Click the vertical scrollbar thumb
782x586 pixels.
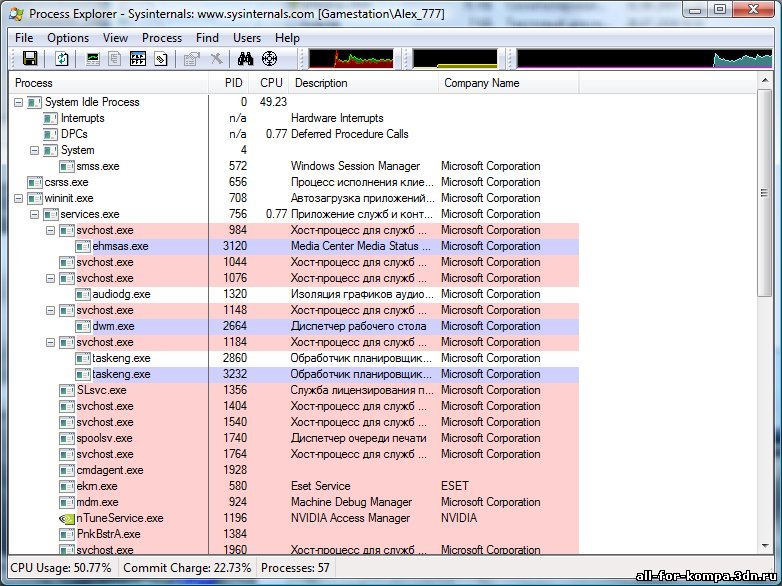(x=764, y=193)
